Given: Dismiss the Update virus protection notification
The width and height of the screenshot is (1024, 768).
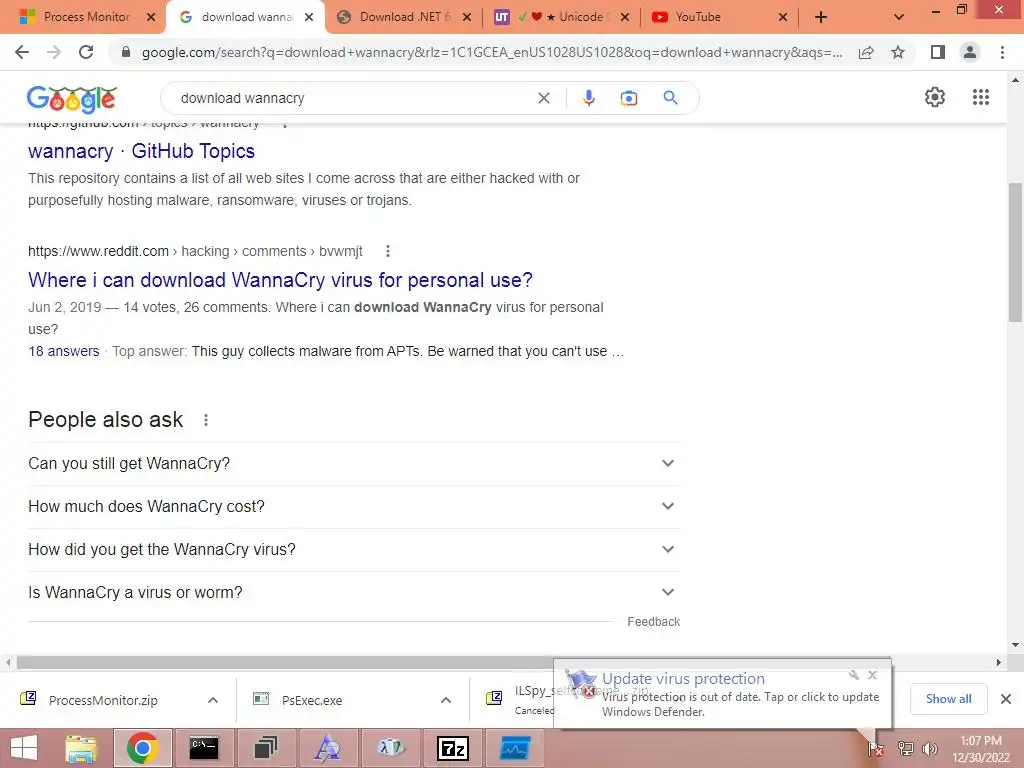Looking at the screenshot, I should coord(872,675).
